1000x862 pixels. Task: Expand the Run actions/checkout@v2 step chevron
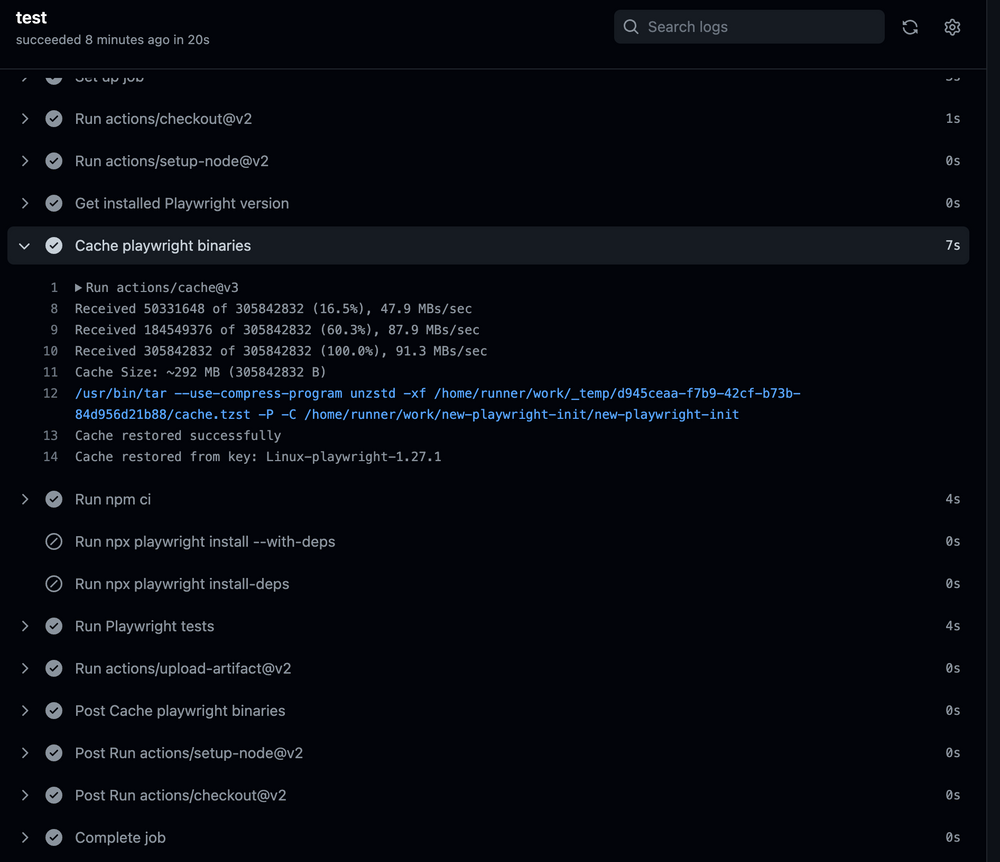point(25,119)
